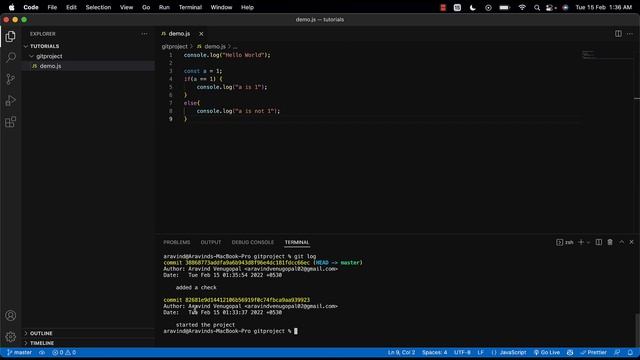Image resolution: width=640 pixels, height=360 pixels.
Task: Split the terminal panel
Action: tap(599, 242)
